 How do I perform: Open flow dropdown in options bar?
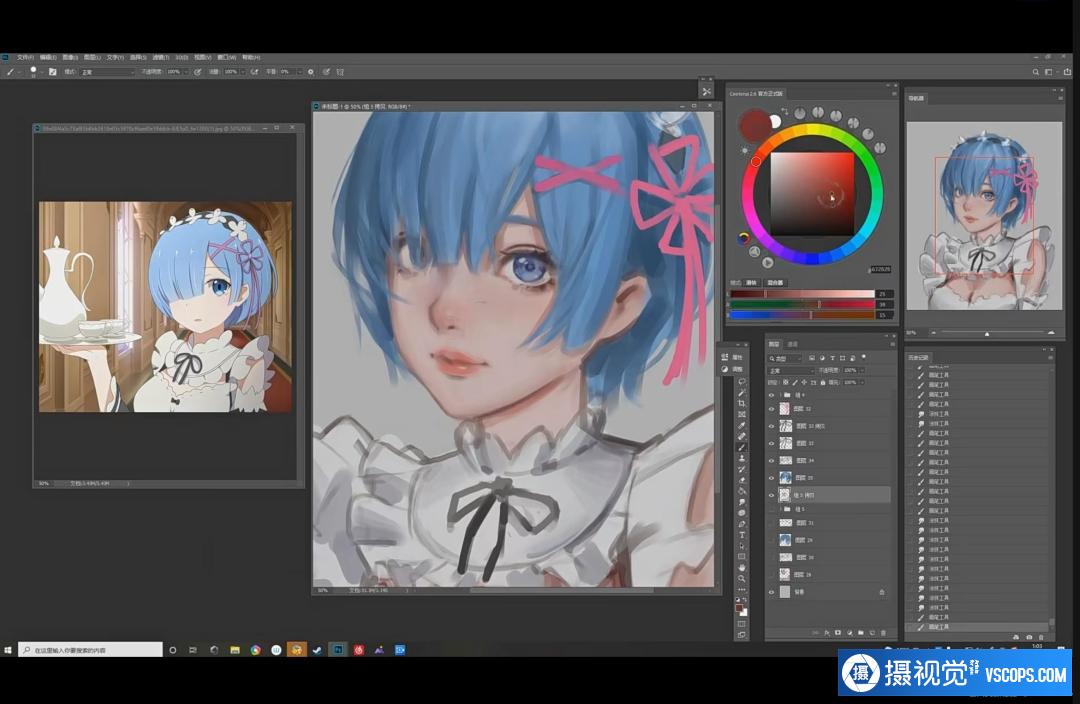(x=243, y=72)
